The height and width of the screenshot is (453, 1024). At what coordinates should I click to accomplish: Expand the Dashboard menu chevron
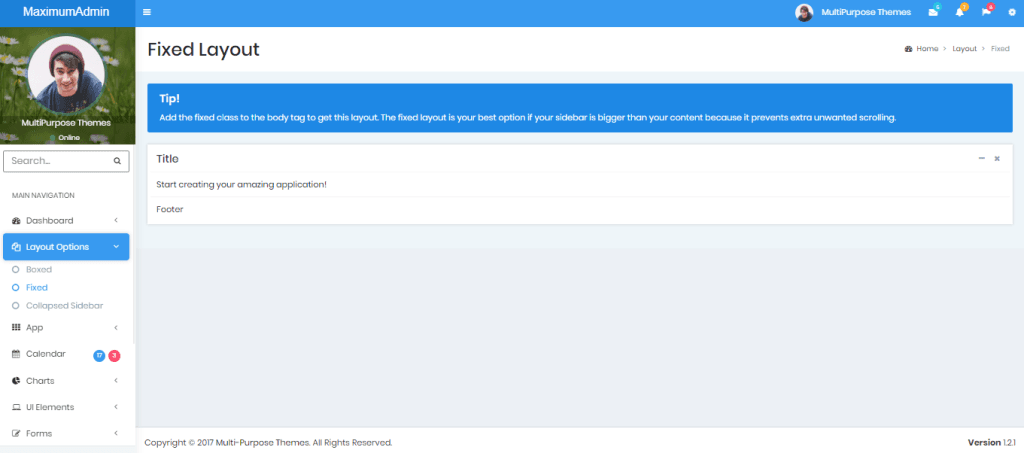pyautogui.click(x=116, y=221)
